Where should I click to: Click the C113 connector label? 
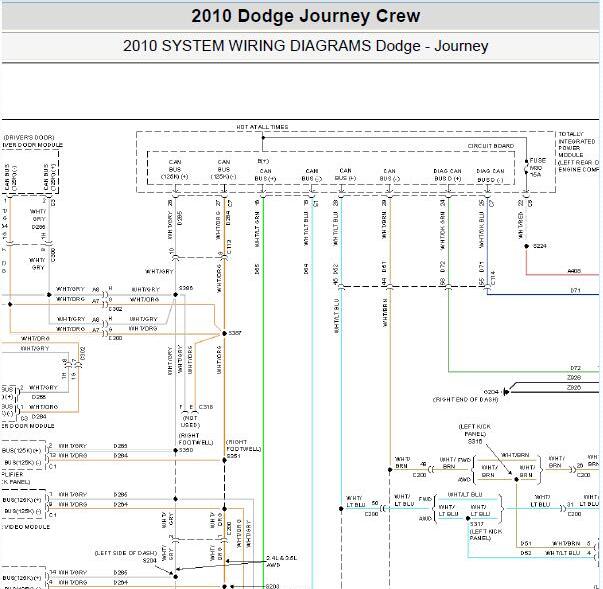click(229, 247)
